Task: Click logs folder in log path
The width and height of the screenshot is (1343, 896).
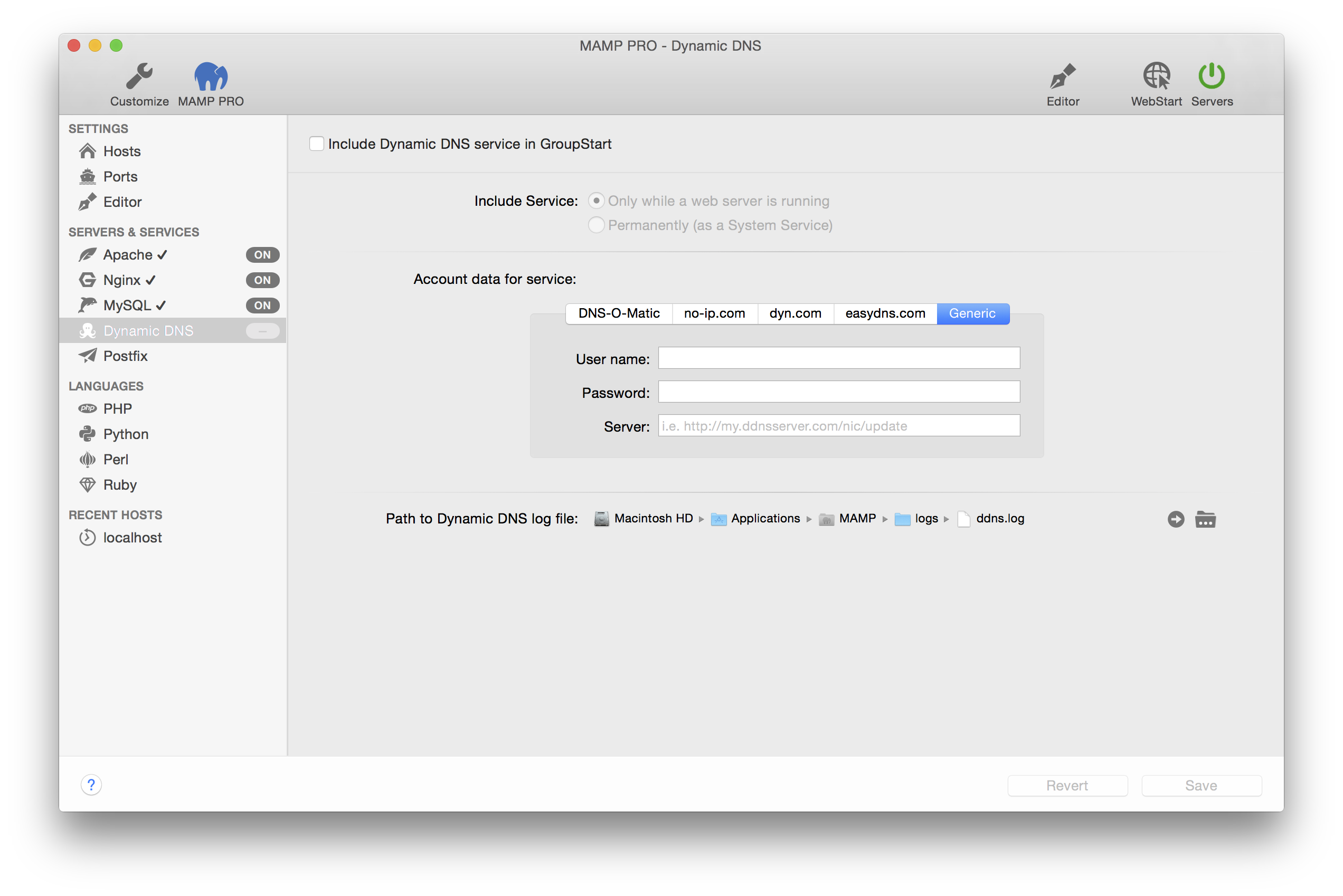Action: [x=916, y=518]
